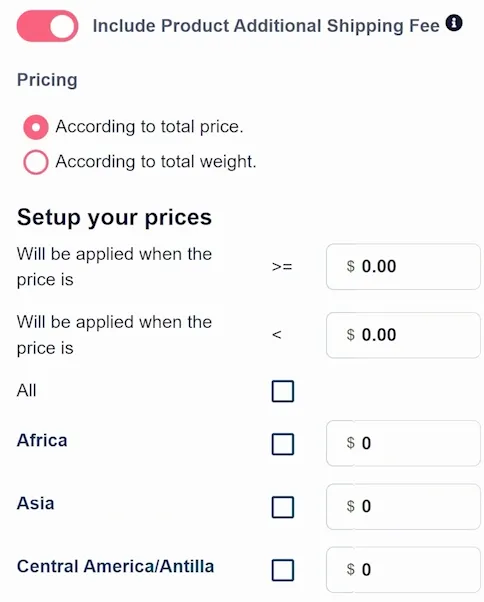
Task: Toggle Include Product Additional Shipping Fee switch
Action: tap(47, 26)
